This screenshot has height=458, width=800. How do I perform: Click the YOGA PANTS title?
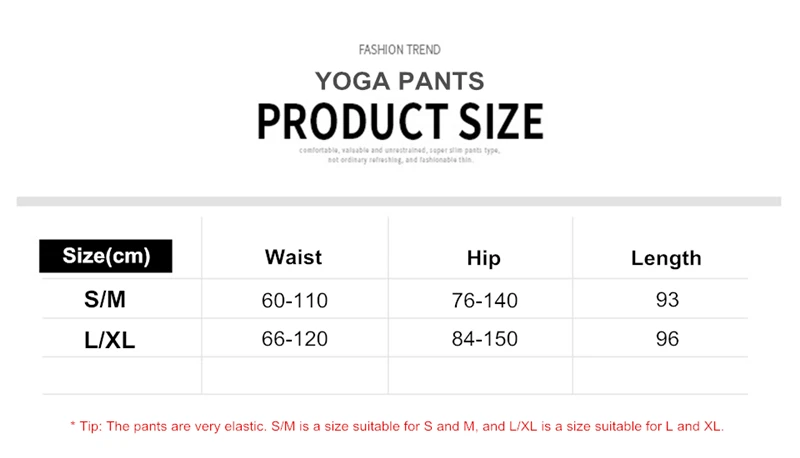(x=399, y=80)
